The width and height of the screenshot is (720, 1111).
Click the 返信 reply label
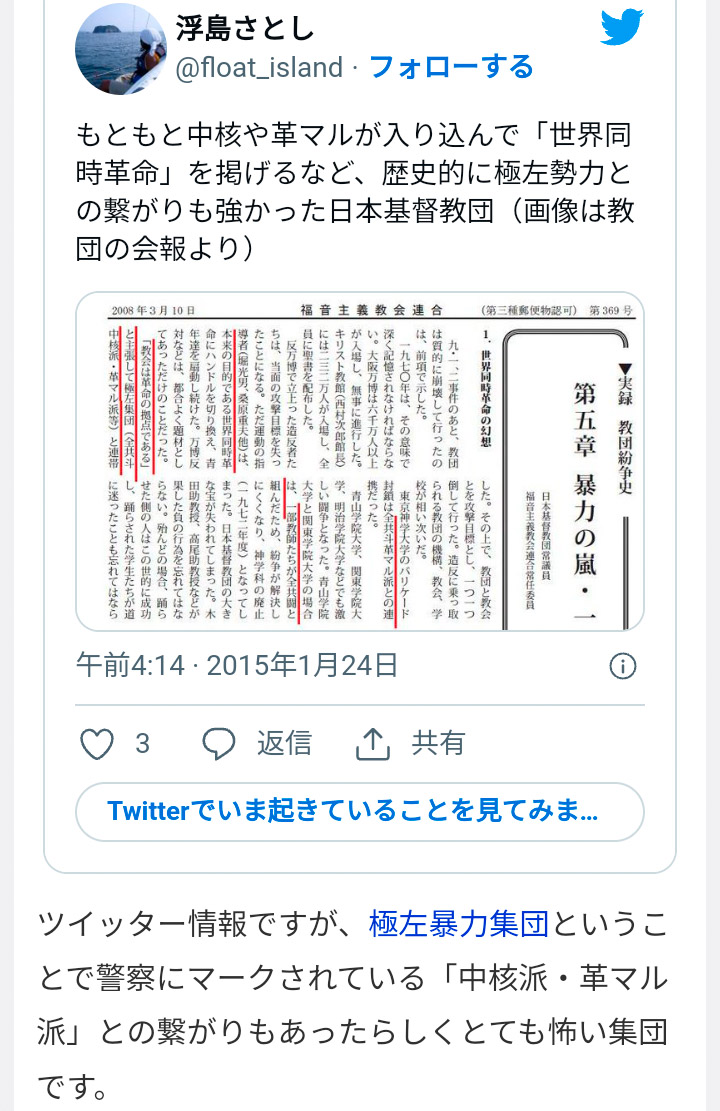click(285, 743)
